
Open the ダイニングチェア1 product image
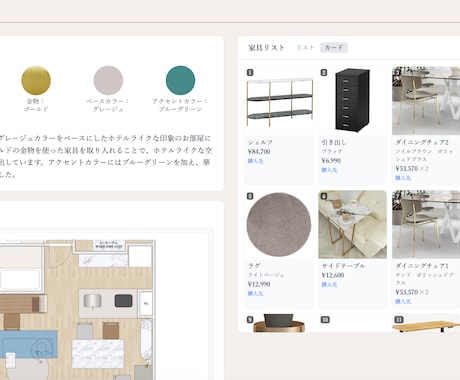426,225
